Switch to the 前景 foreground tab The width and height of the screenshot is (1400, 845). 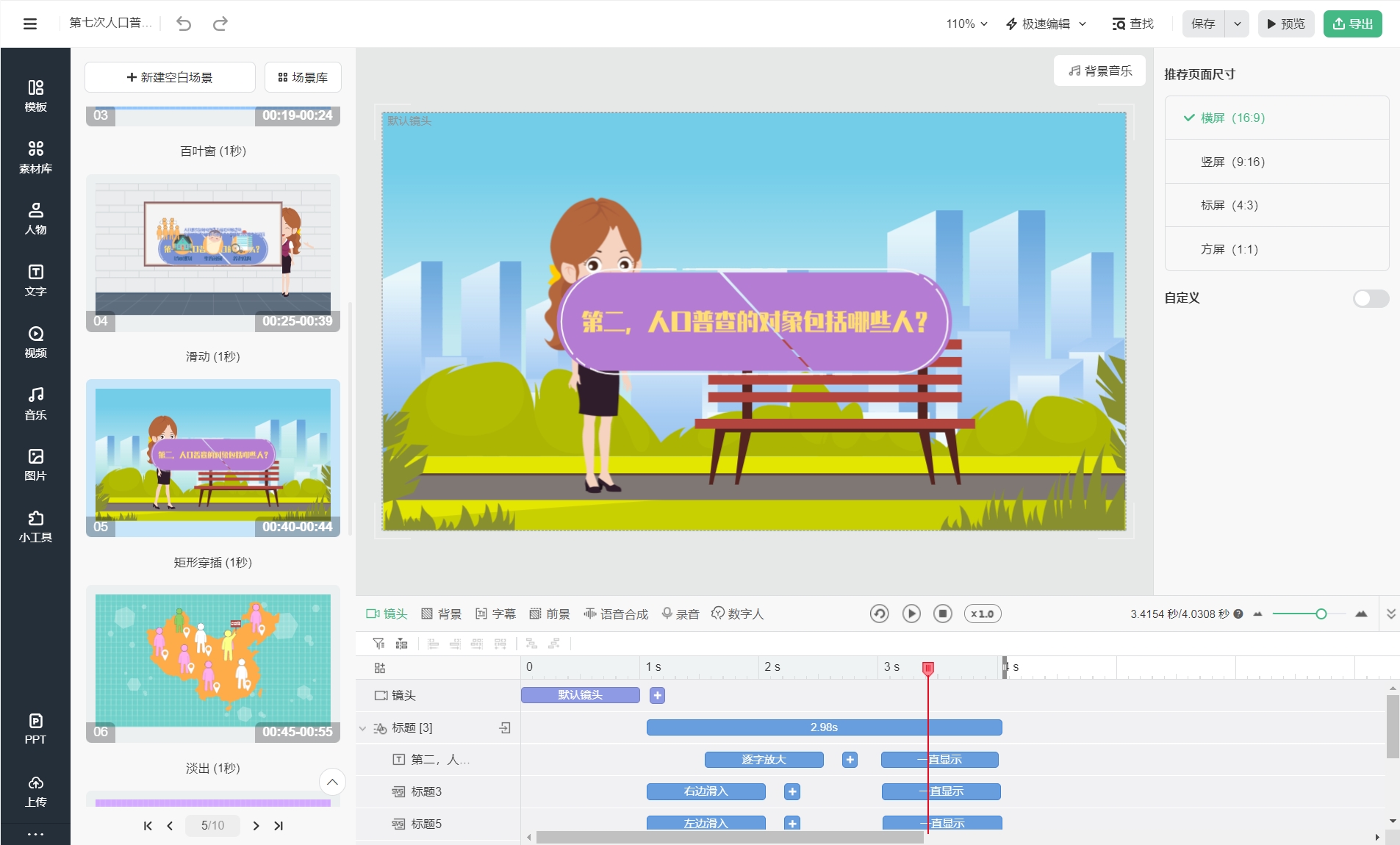click(550, 614)
